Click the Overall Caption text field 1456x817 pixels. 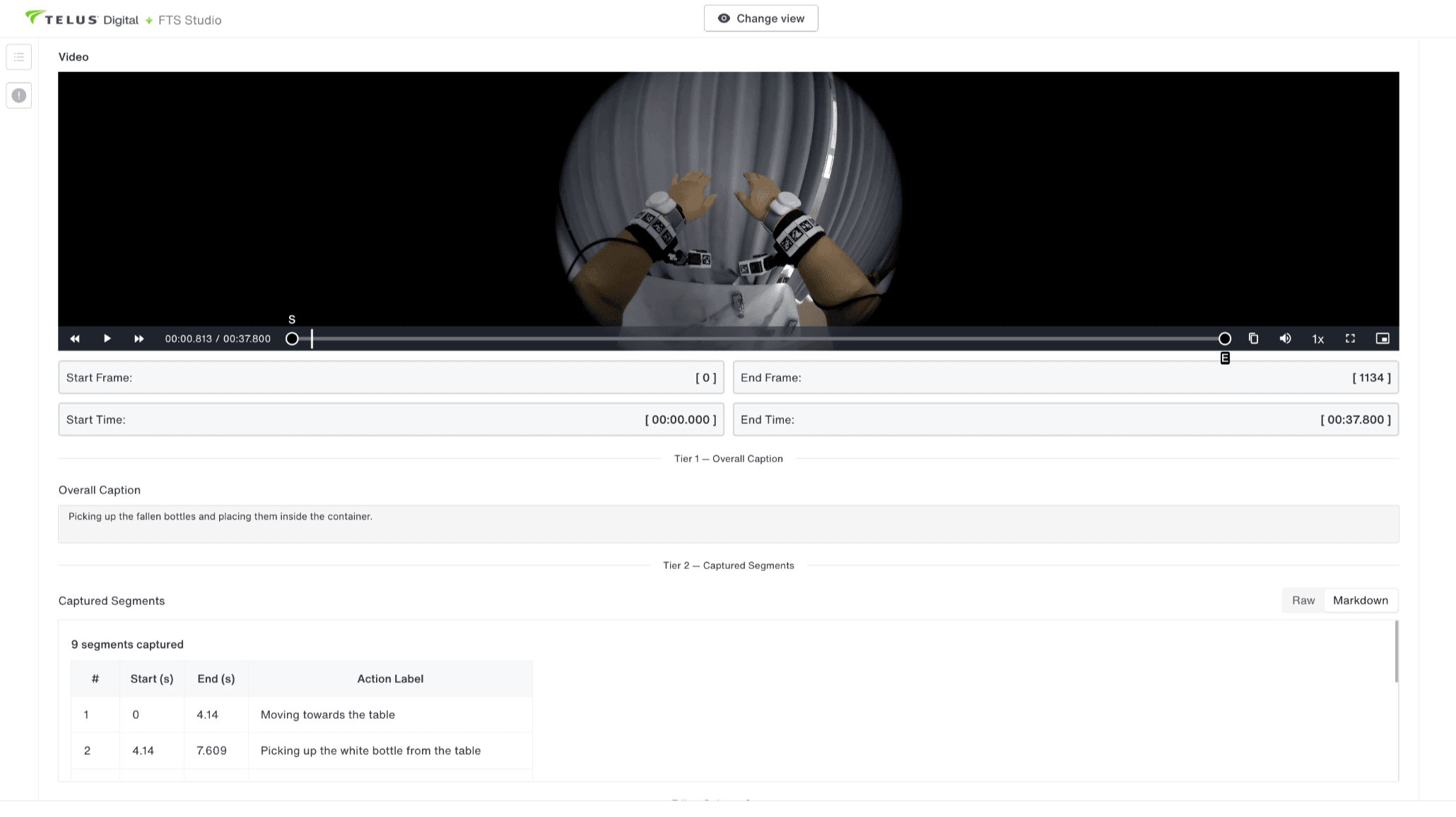pos(728,524)
